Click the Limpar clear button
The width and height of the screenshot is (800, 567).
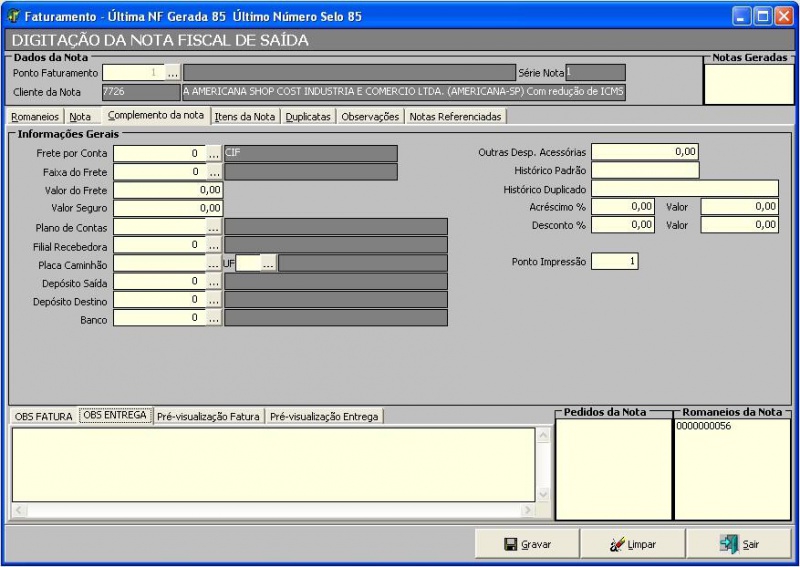[x=633, y=544]
